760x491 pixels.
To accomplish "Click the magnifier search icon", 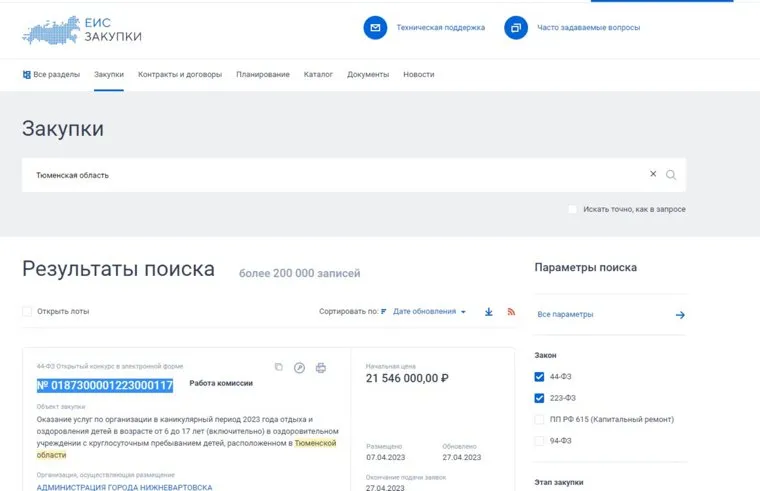I will 671,175.
